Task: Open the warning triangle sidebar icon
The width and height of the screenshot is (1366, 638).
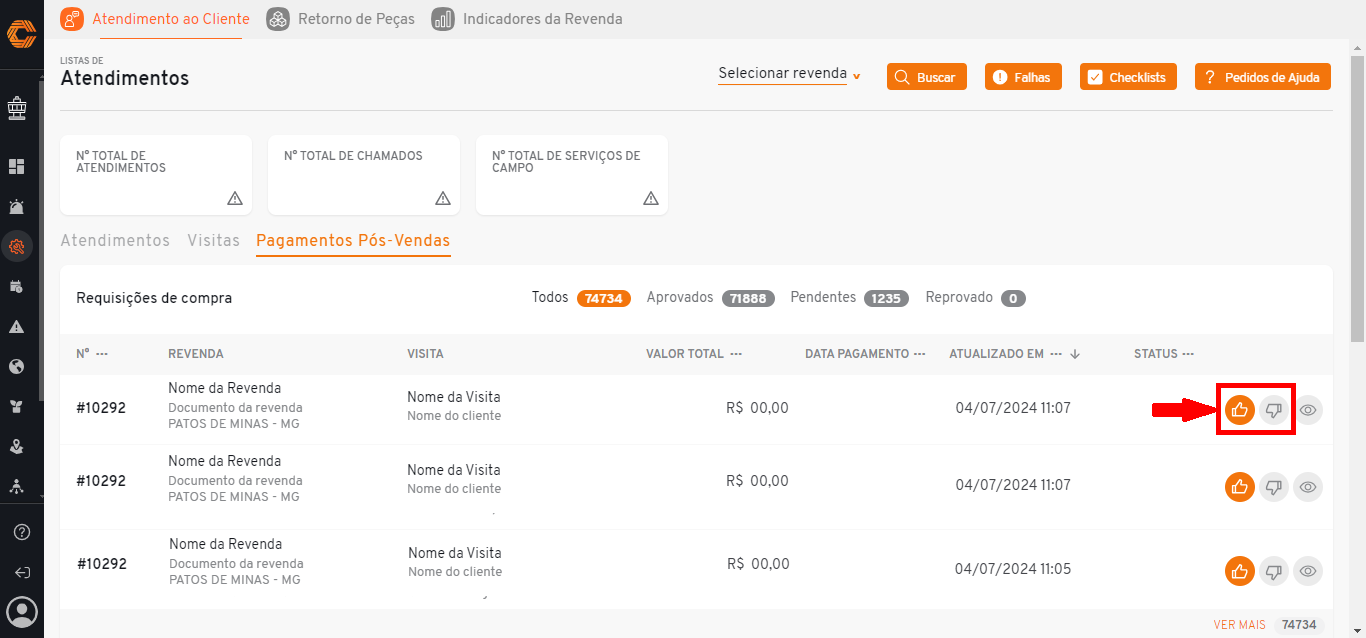Action: (x=17, y=326)
